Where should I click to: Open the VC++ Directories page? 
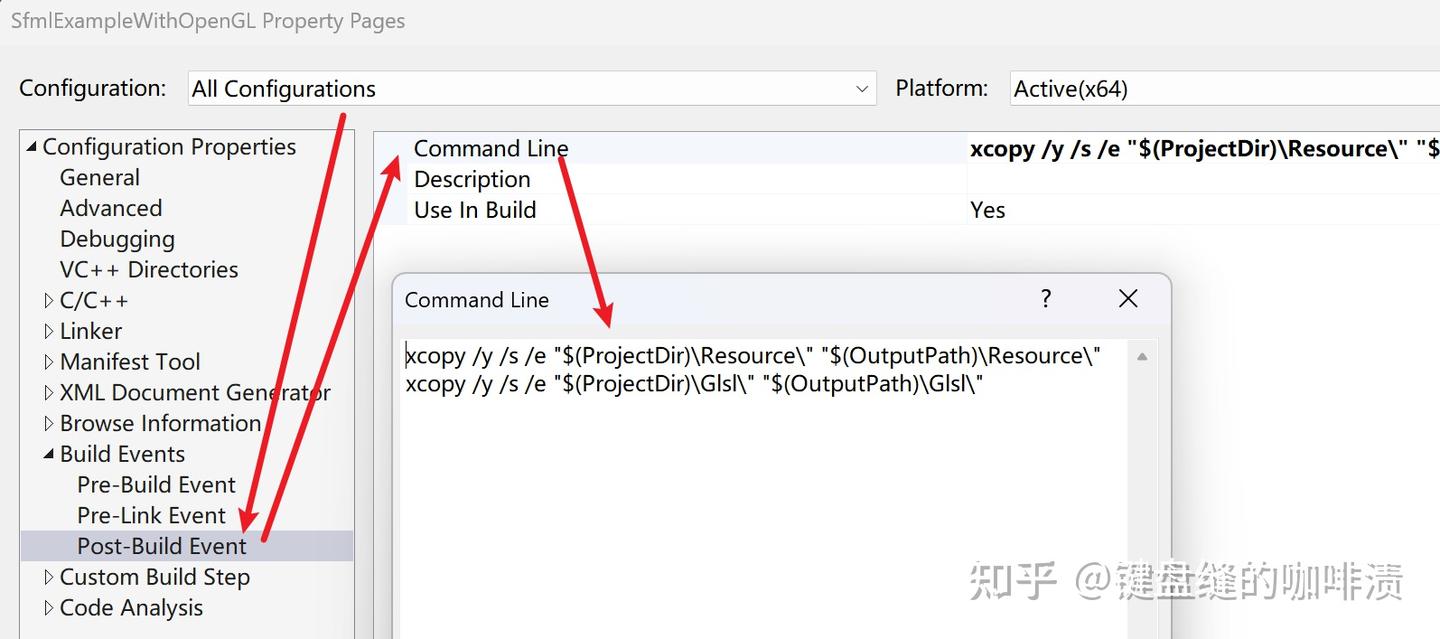point(148,269)
